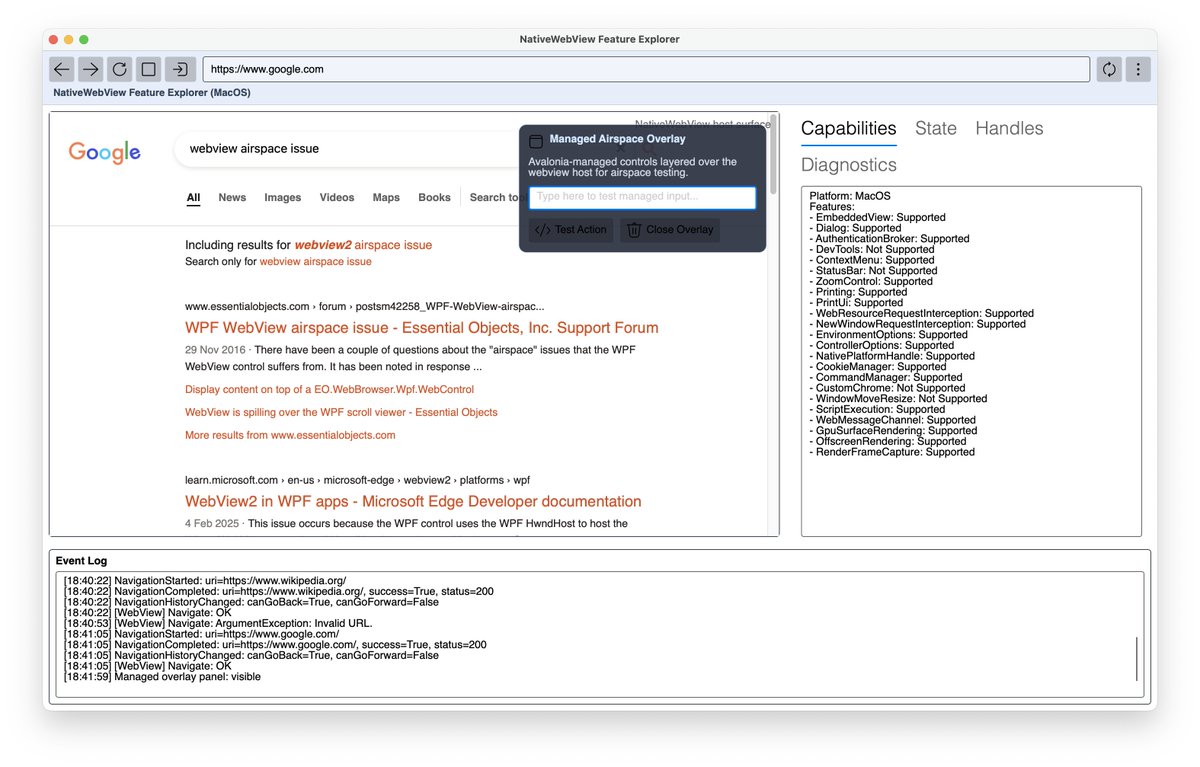Select the Maps search tab

[x=387, y=198]
